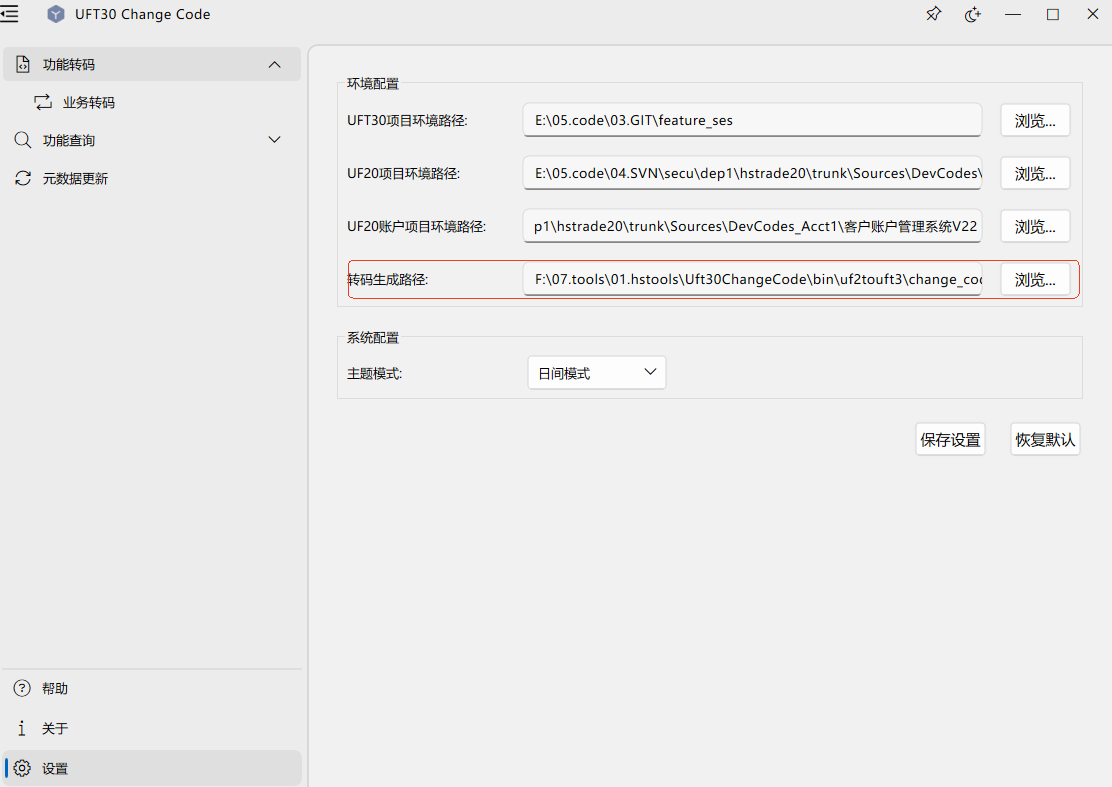Open the 功能查询 menu item
The height and width of the screenshot is (787, 1112).
click(152, 140)
